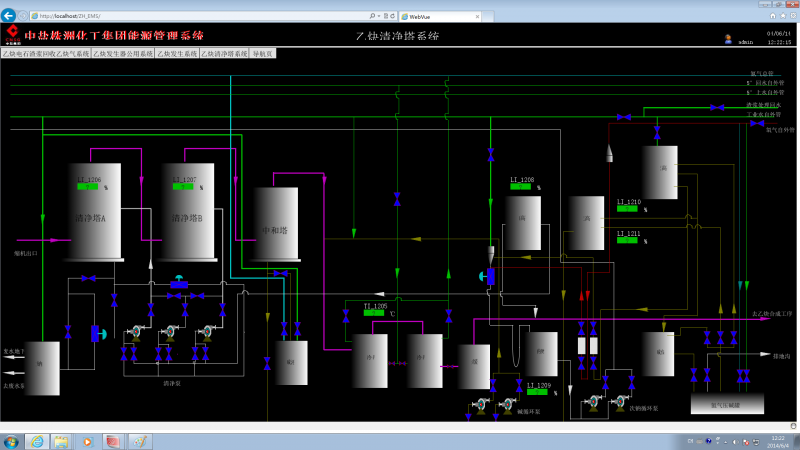Click the LI_1210 level value box

[627, 209]
